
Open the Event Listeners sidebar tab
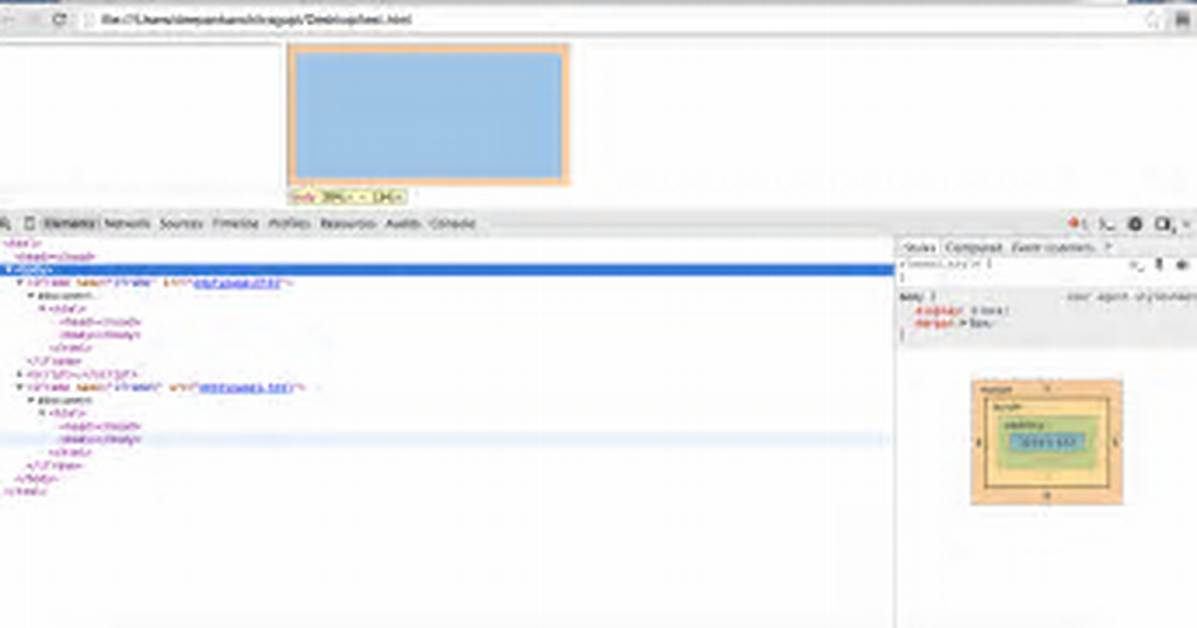[1053, 248]
